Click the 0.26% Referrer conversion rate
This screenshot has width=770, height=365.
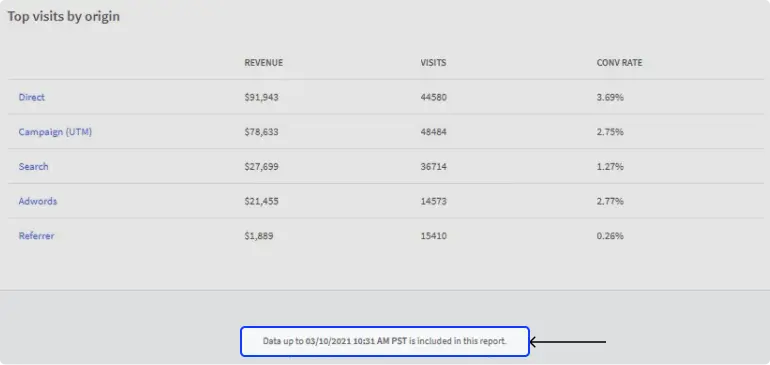[610, 236]
